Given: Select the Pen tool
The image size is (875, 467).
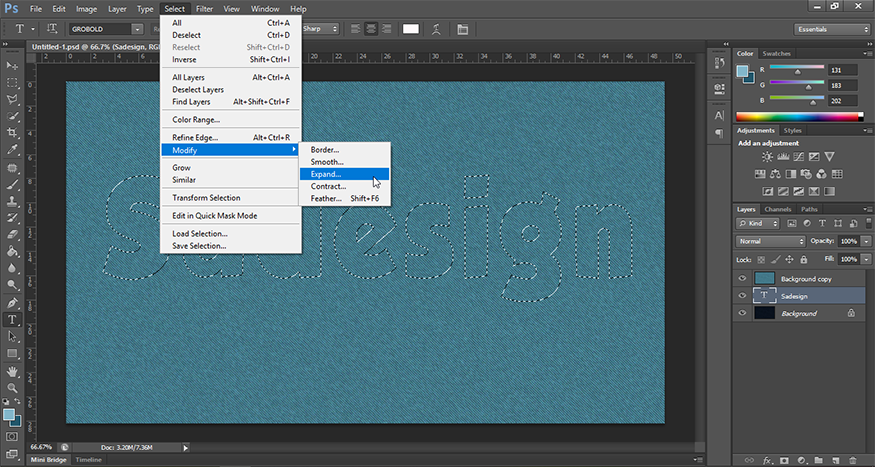Looking at the screenshot, I should point(12,303).
